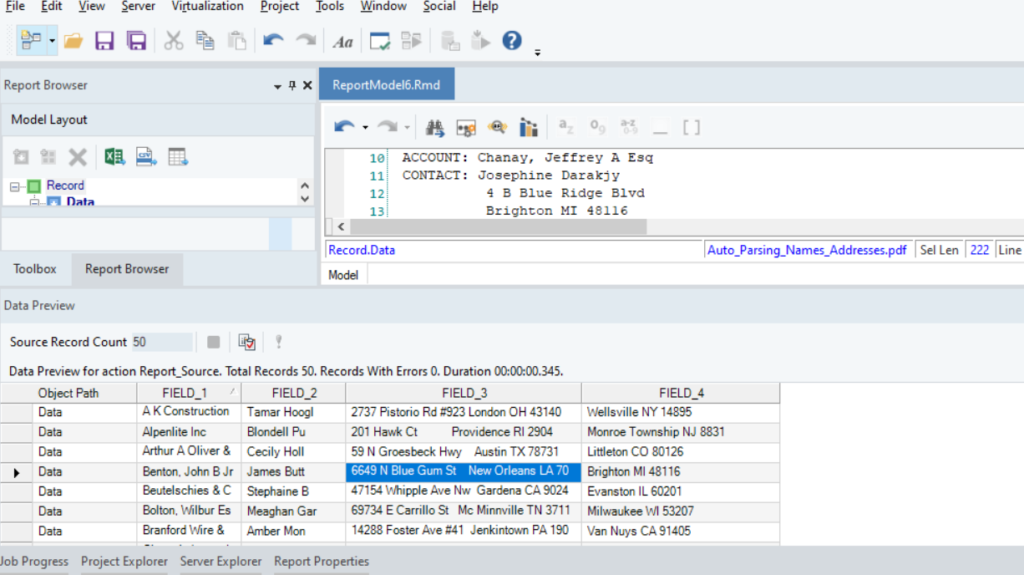Click the preview data icon with red checkmark

tap(246, 342)
